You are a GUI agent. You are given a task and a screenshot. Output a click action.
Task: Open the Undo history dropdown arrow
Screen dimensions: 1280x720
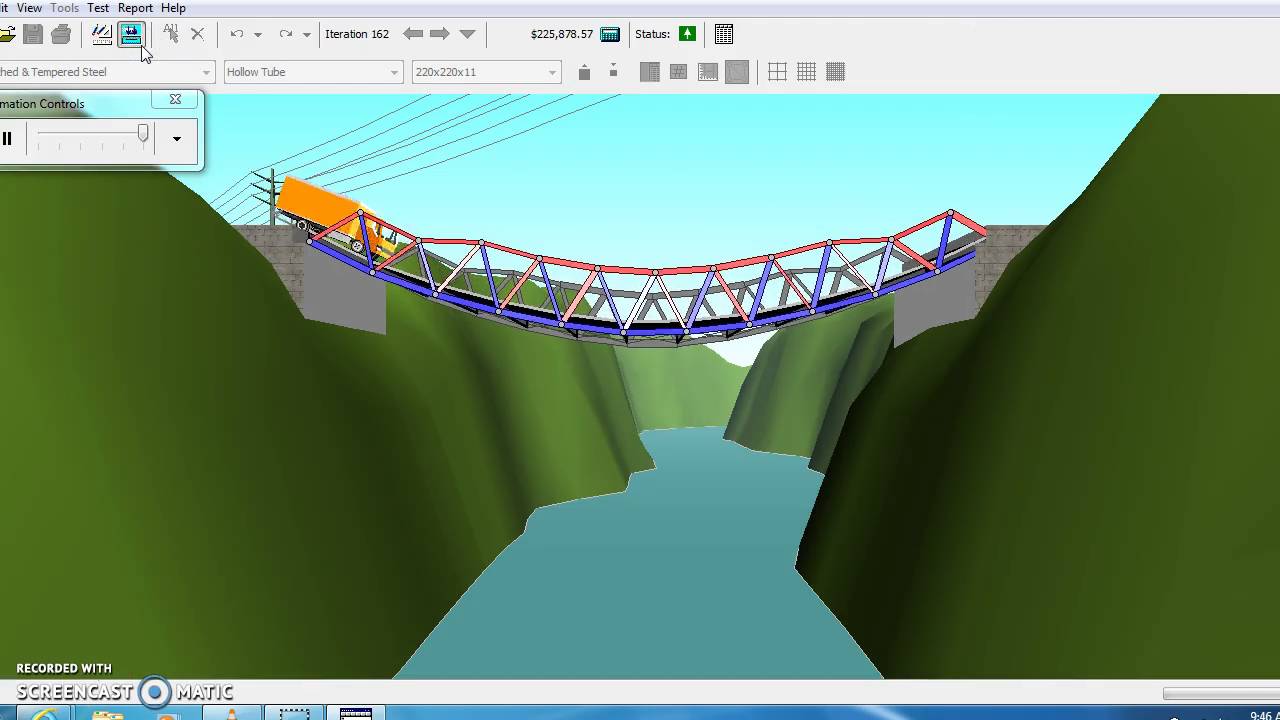pyautogui.click(x=258, y=34)
